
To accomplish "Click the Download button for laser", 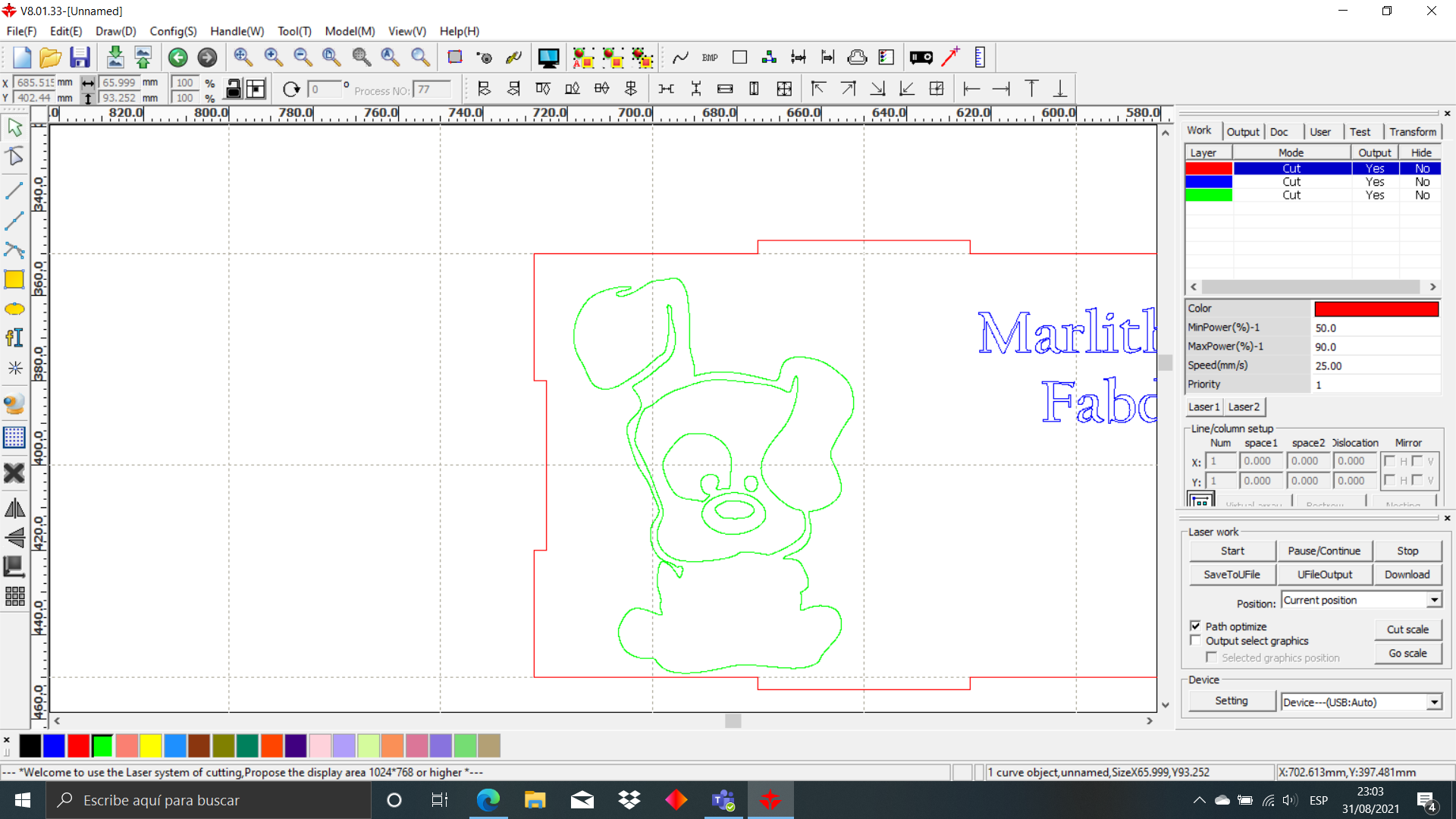I will [1407, 573].
